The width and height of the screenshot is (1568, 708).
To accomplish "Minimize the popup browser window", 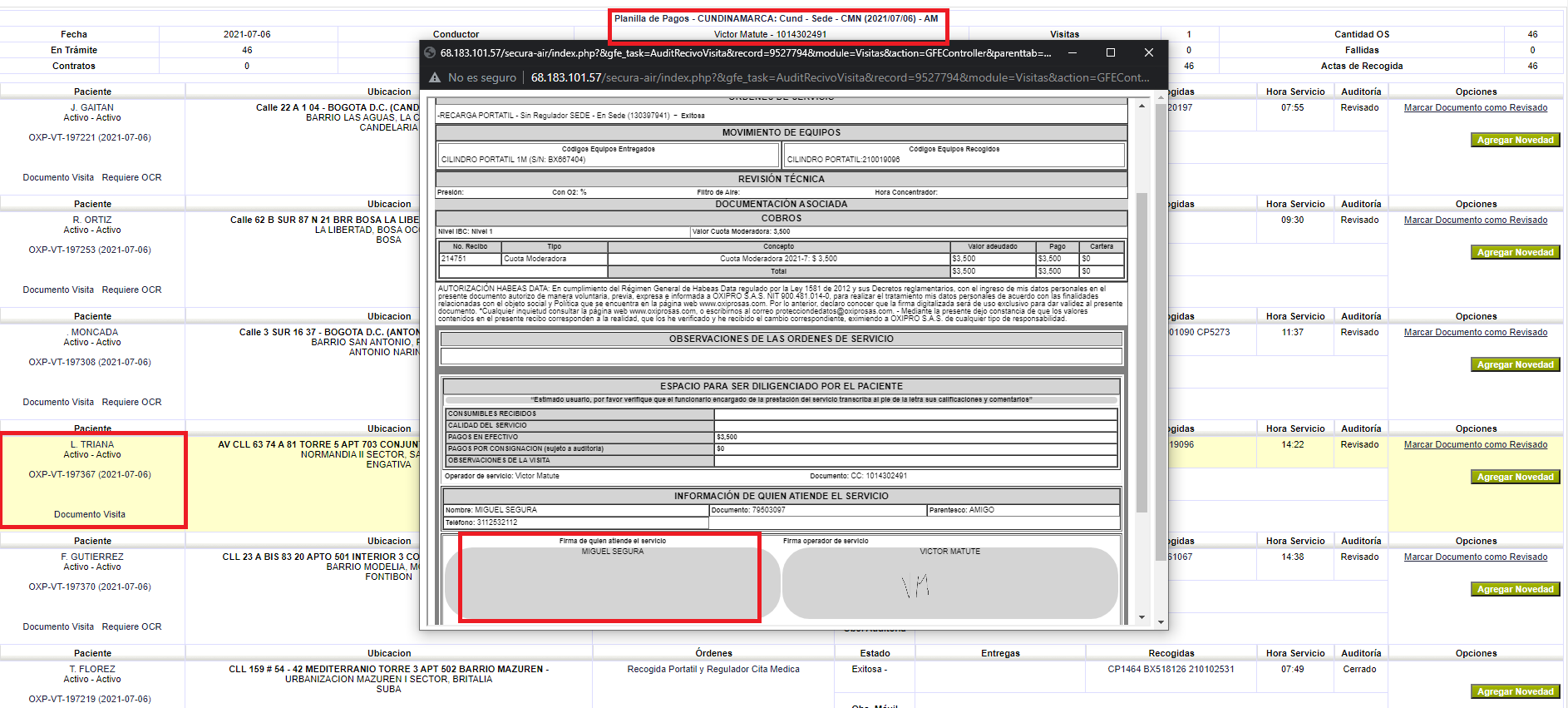I will tap(1072, 52).
